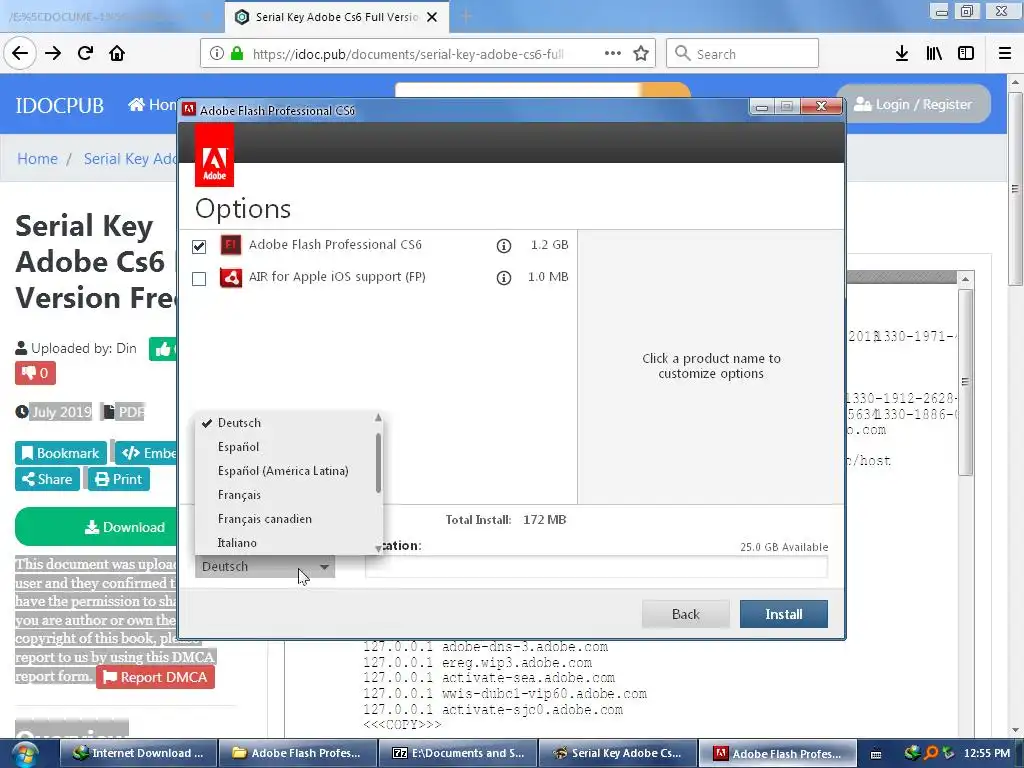Click in the Firefox search box
This screenshot has height=768, width=1024.
(742, 54)
